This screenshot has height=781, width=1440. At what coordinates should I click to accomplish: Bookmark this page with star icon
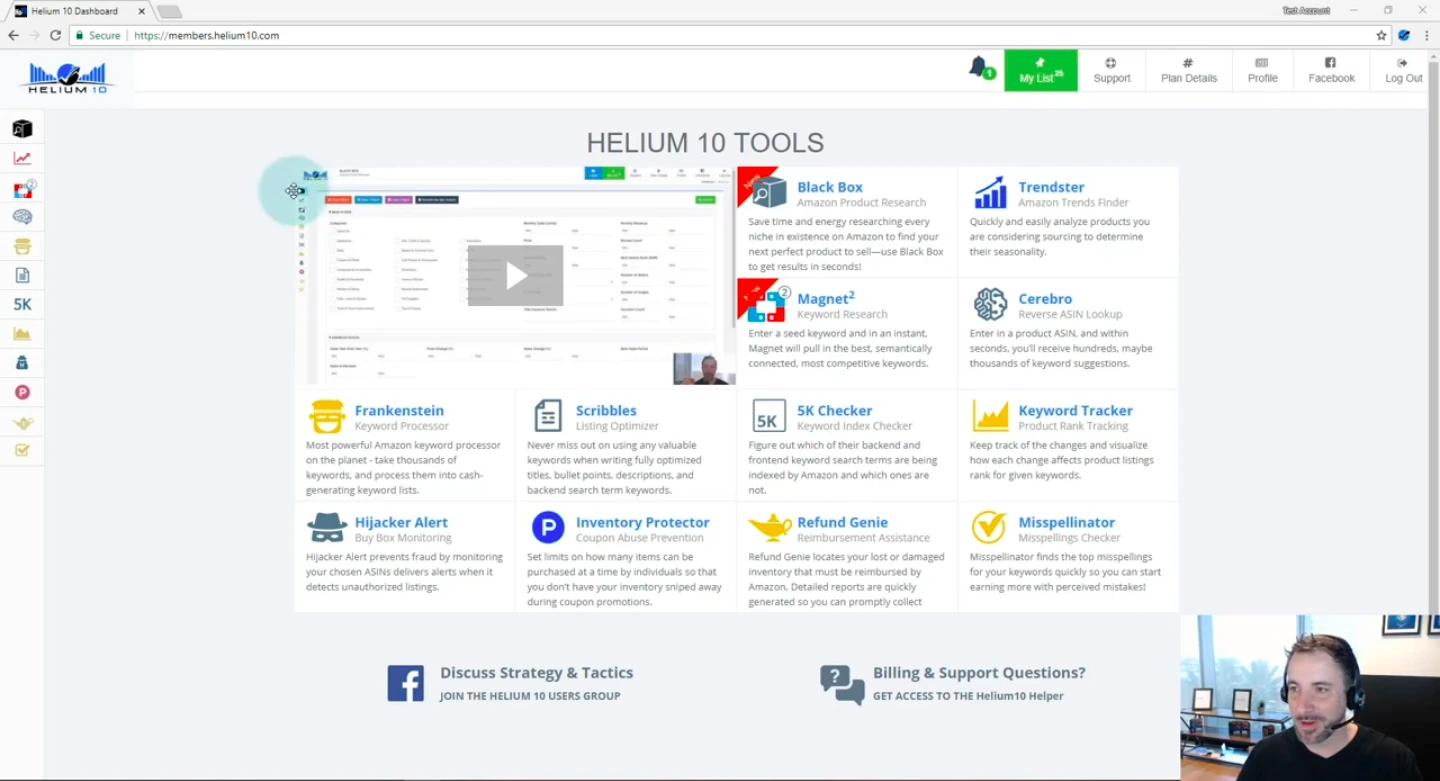1381,35
